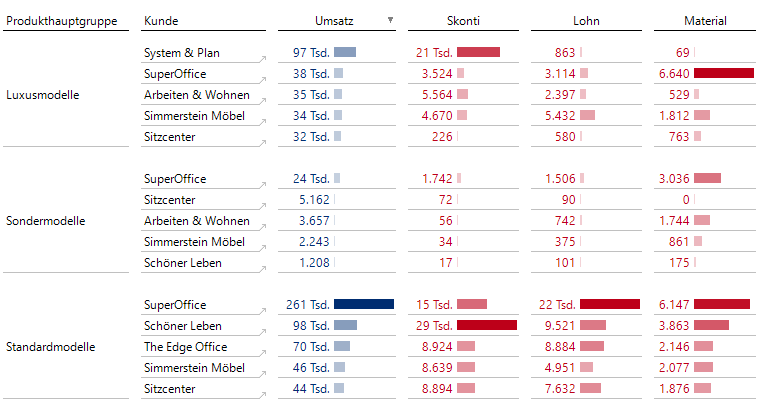
Task: Open drill arrow for Standardmodelle SuperOffice row
Action: (x=264, y=312)
